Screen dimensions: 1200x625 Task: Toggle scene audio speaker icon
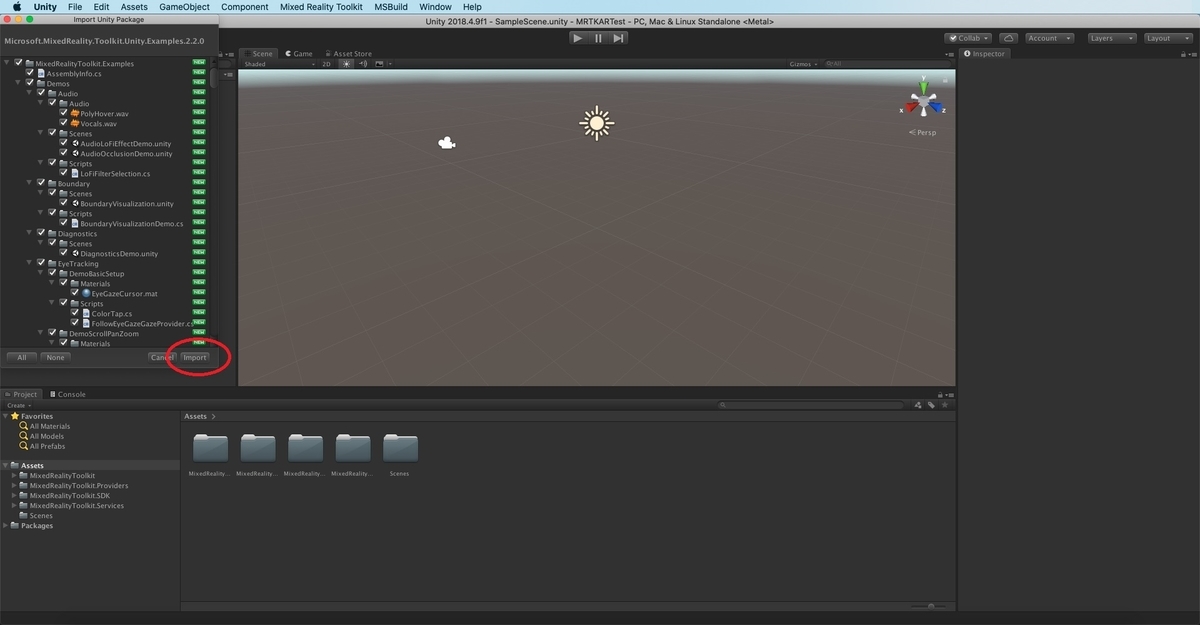(363, 64)
